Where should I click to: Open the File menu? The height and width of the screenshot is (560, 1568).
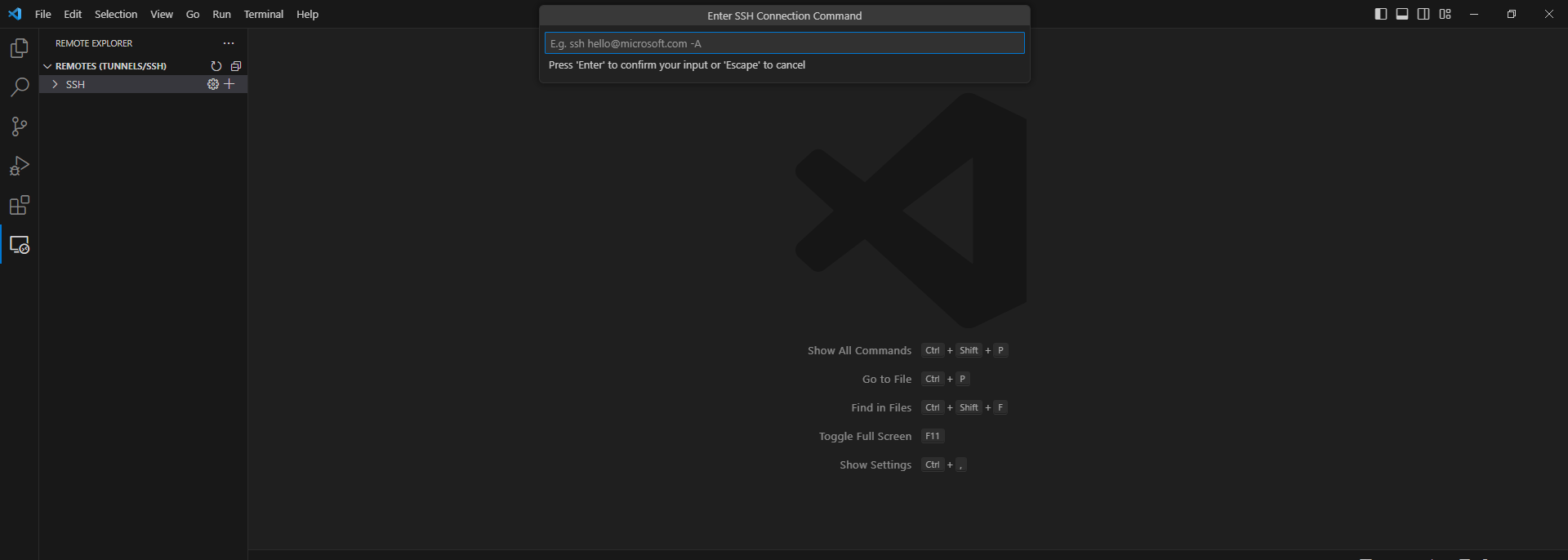pos(43,14)
